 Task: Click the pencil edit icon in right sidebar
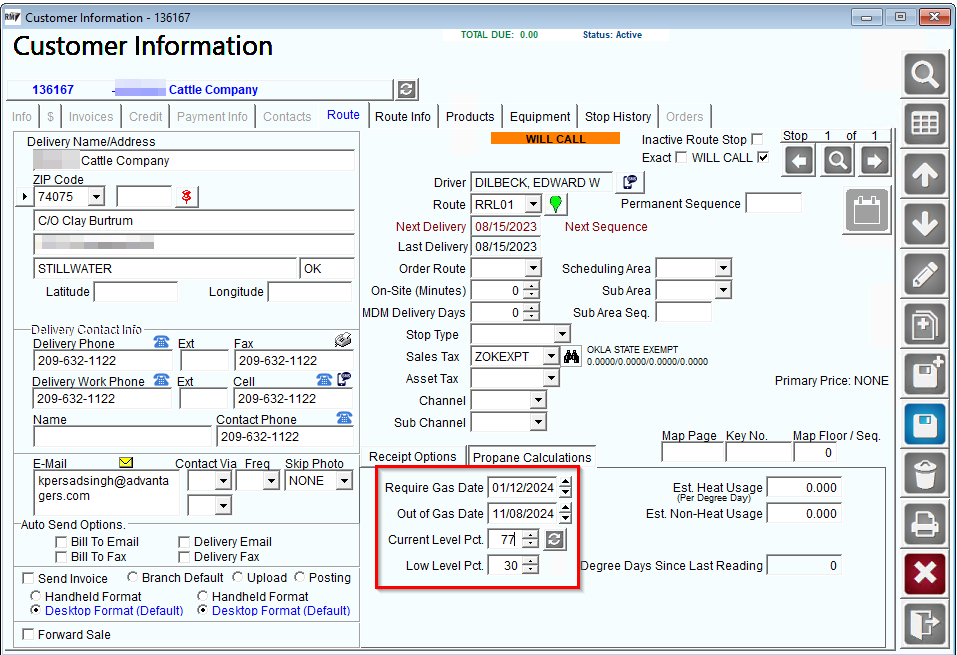(925, 274)
